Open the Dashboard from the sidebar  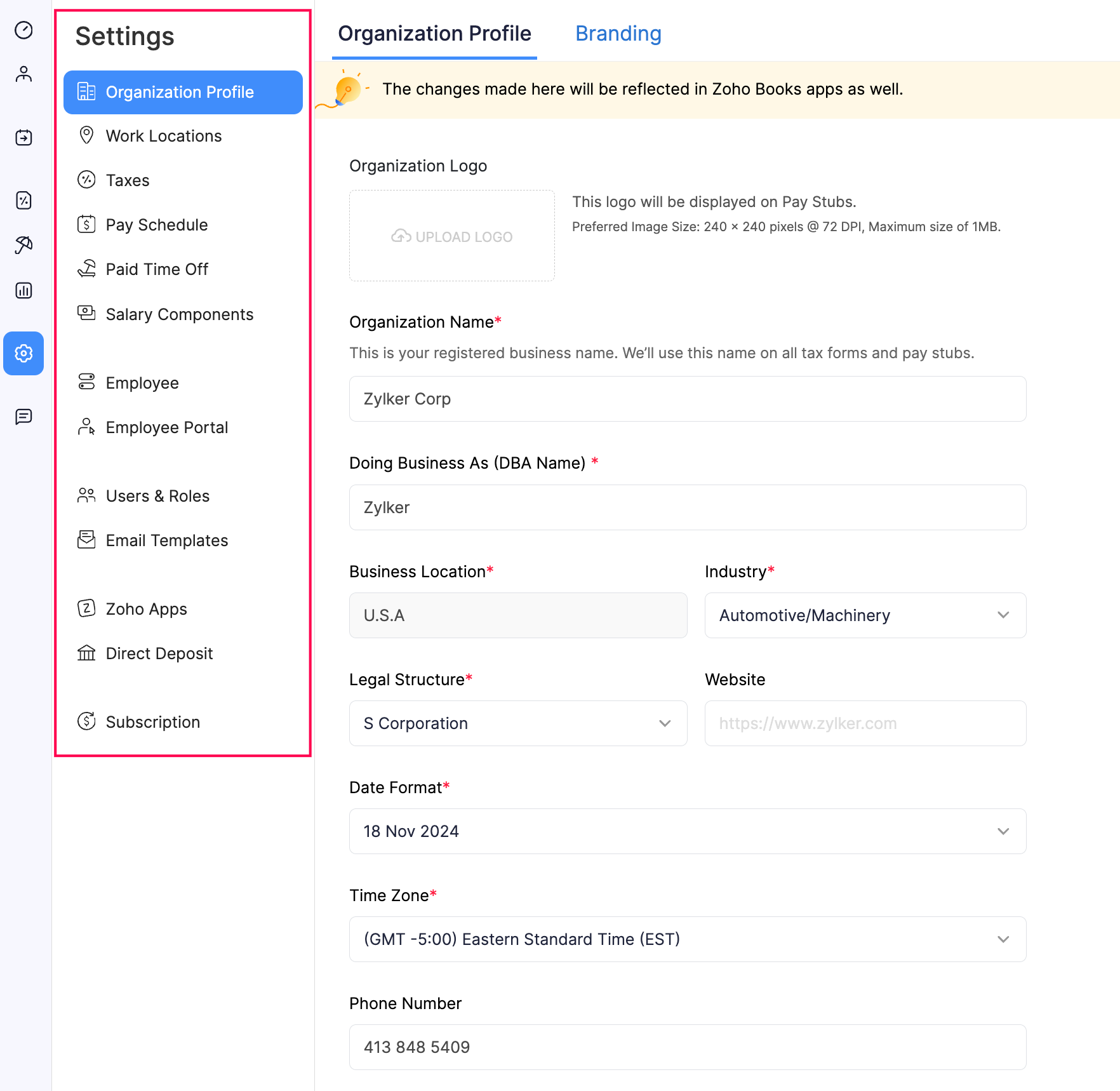click(23, 30)
